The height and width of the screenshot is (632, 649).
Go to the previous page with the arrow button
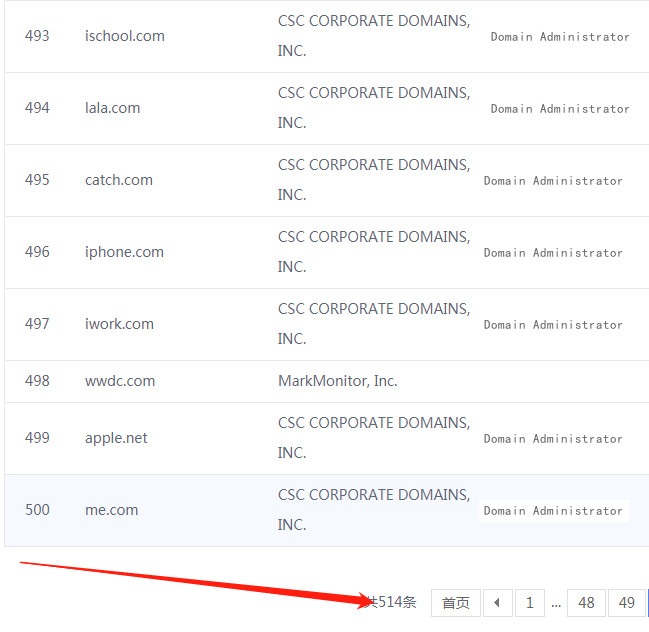tap(498, 603)
